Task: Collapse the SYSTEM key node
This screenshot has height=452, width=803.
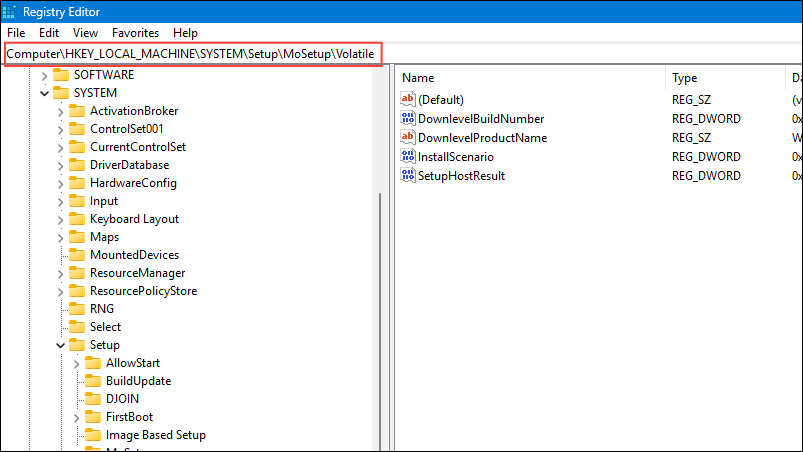Action: click(x=44, y=93)
